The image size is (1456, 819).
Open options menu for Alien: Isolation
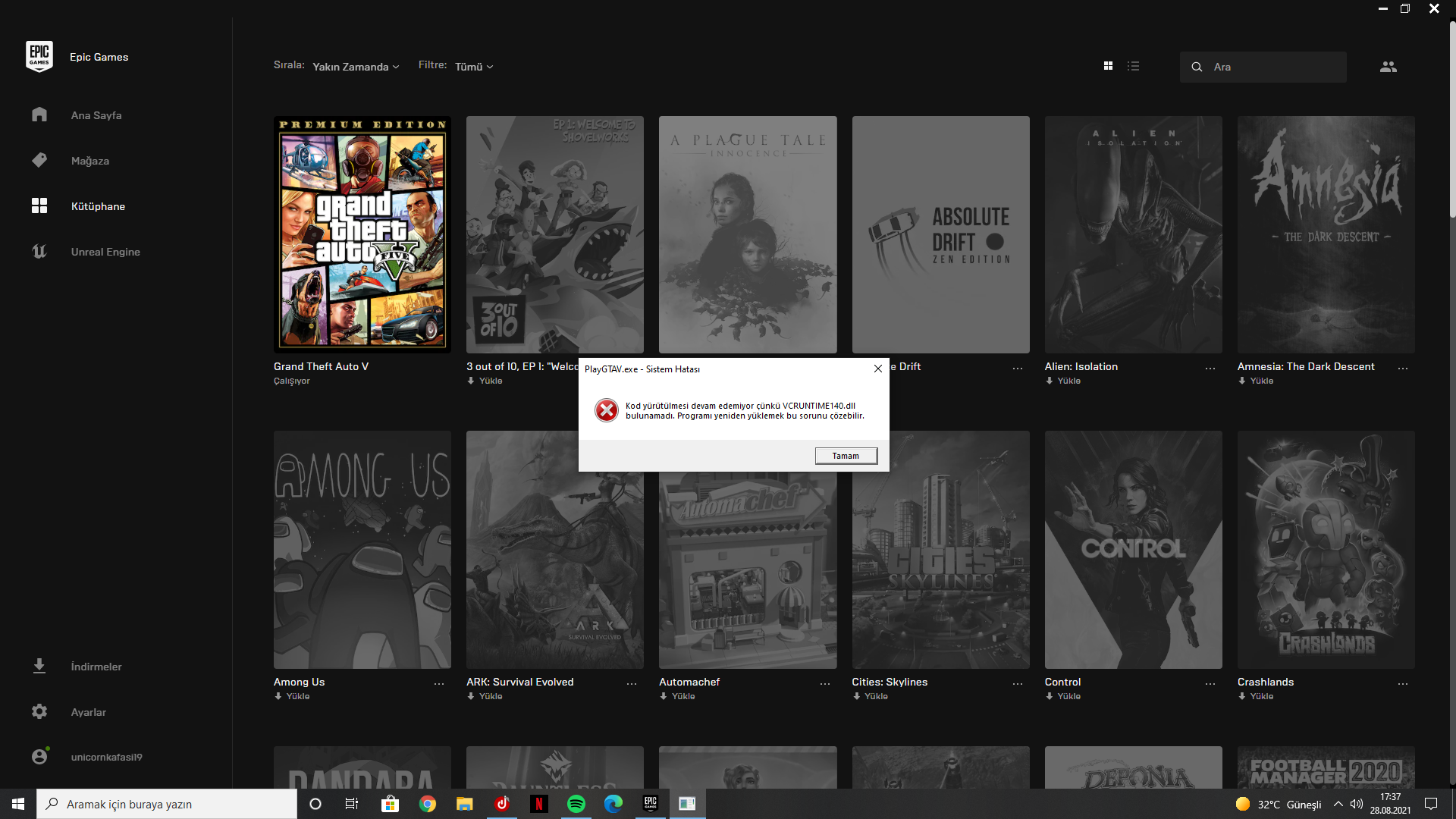pyautogui.click(x=1210, y=369)
